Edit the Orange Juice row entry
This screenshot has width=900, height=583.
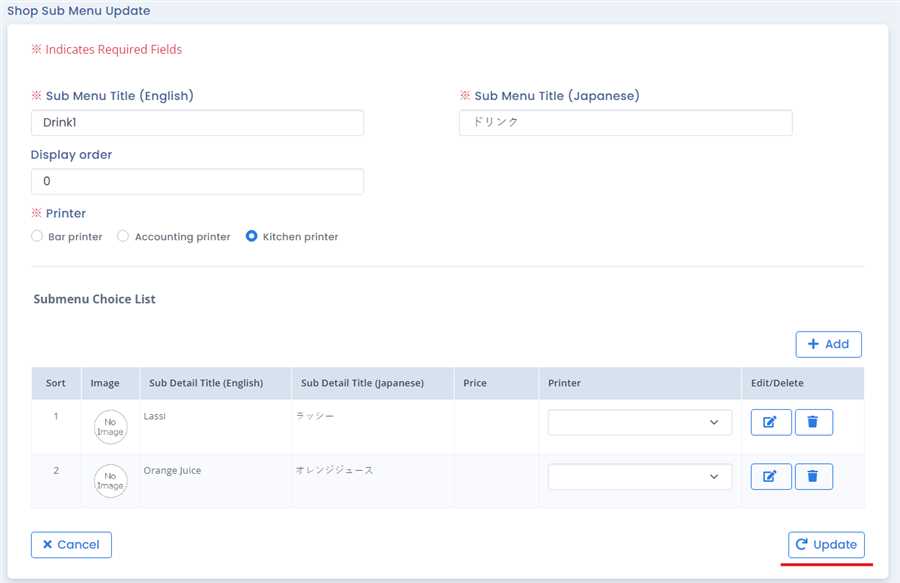[x=770, y=476]
